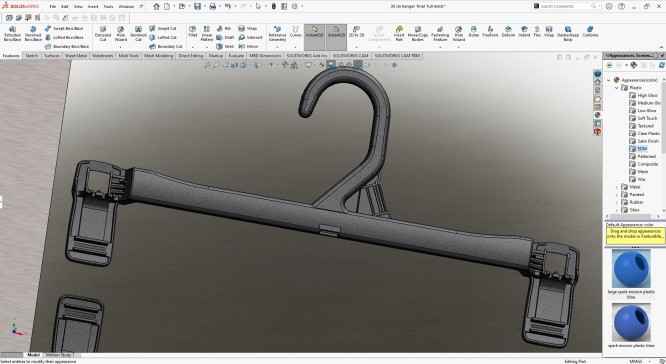
Task: Select the Revolved Boss/Base tool
Action: 33,34
